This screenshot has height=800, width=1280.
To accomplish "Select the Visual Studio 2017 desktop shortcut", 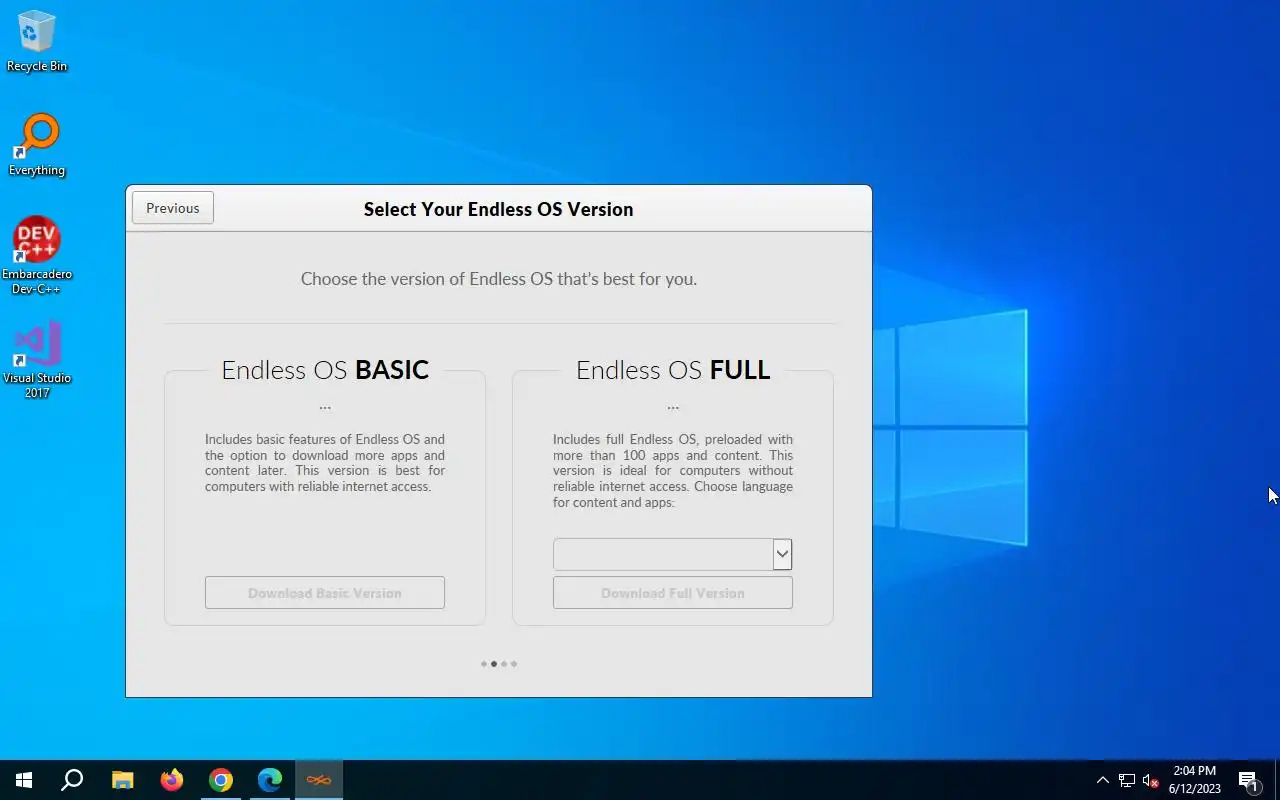I will [x=37, y=360].
